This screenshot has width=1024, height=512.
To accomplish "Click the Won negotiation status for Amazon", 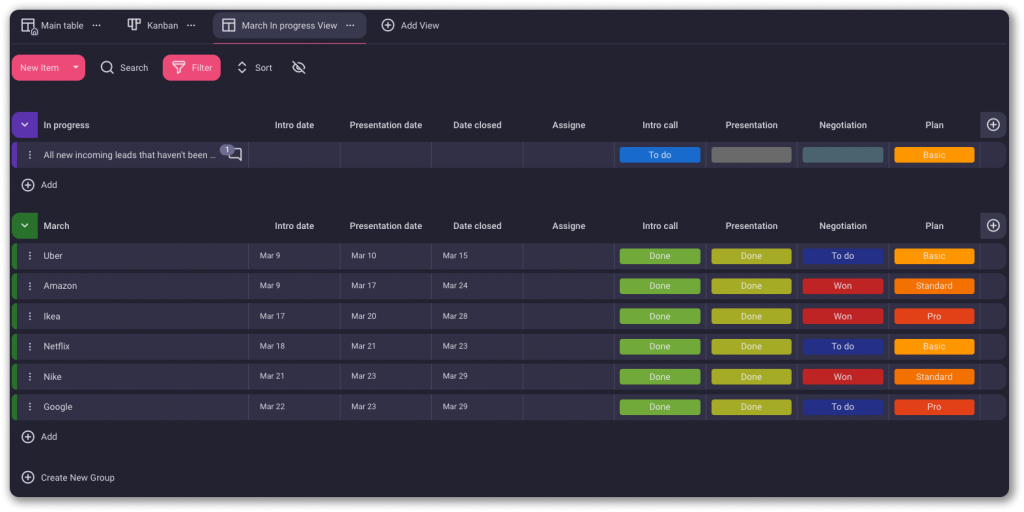I will (842, 286).
